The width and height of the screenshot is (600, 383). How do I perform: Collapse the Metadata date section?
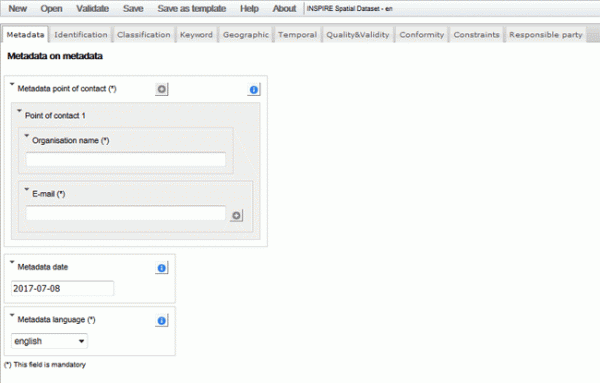[12, 262]
